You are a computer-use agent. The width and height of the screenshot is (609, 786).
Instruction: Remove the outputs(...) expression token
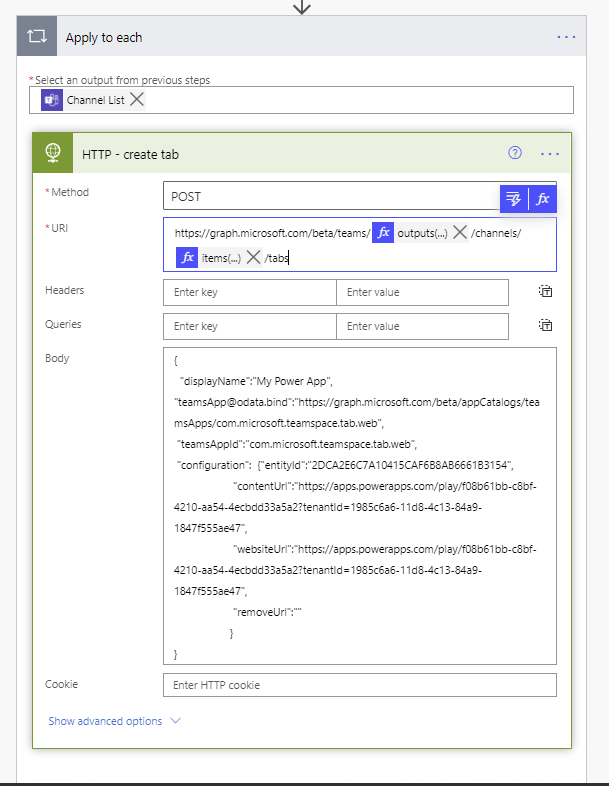pos(460,232)
